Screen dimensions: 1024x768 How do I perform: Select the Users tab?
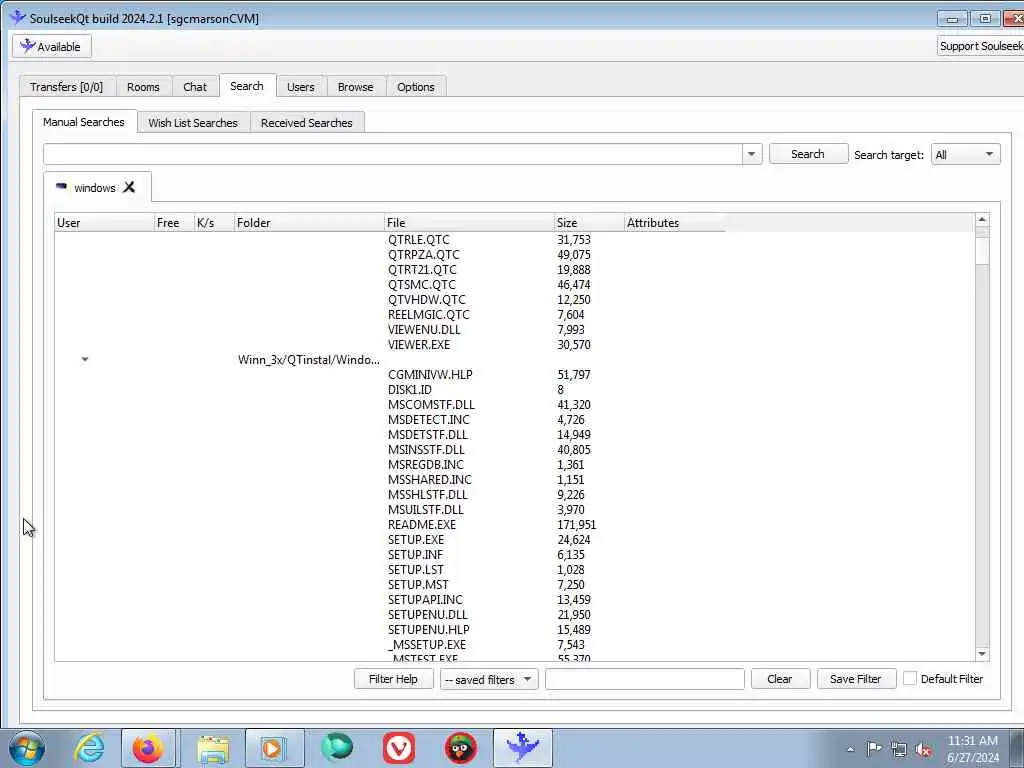point(300,87)
